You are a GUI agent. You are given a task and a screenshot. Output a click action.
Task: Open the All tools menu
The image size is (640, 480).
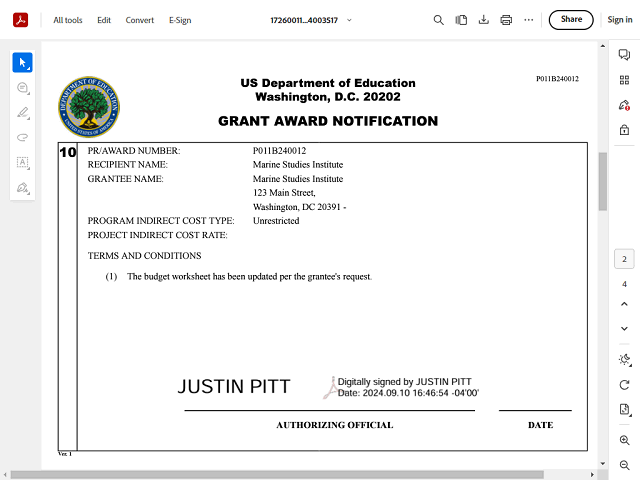[x=68, y=20]
